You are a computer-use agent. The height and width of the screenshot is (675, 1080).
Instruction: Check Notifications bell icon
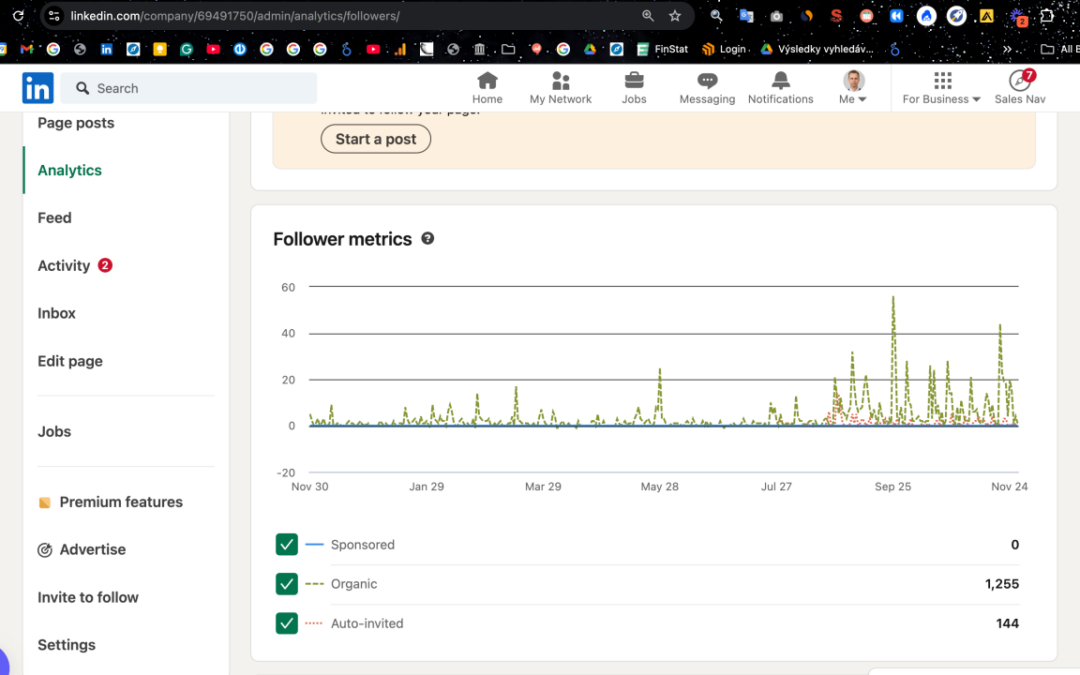[780, 80]
